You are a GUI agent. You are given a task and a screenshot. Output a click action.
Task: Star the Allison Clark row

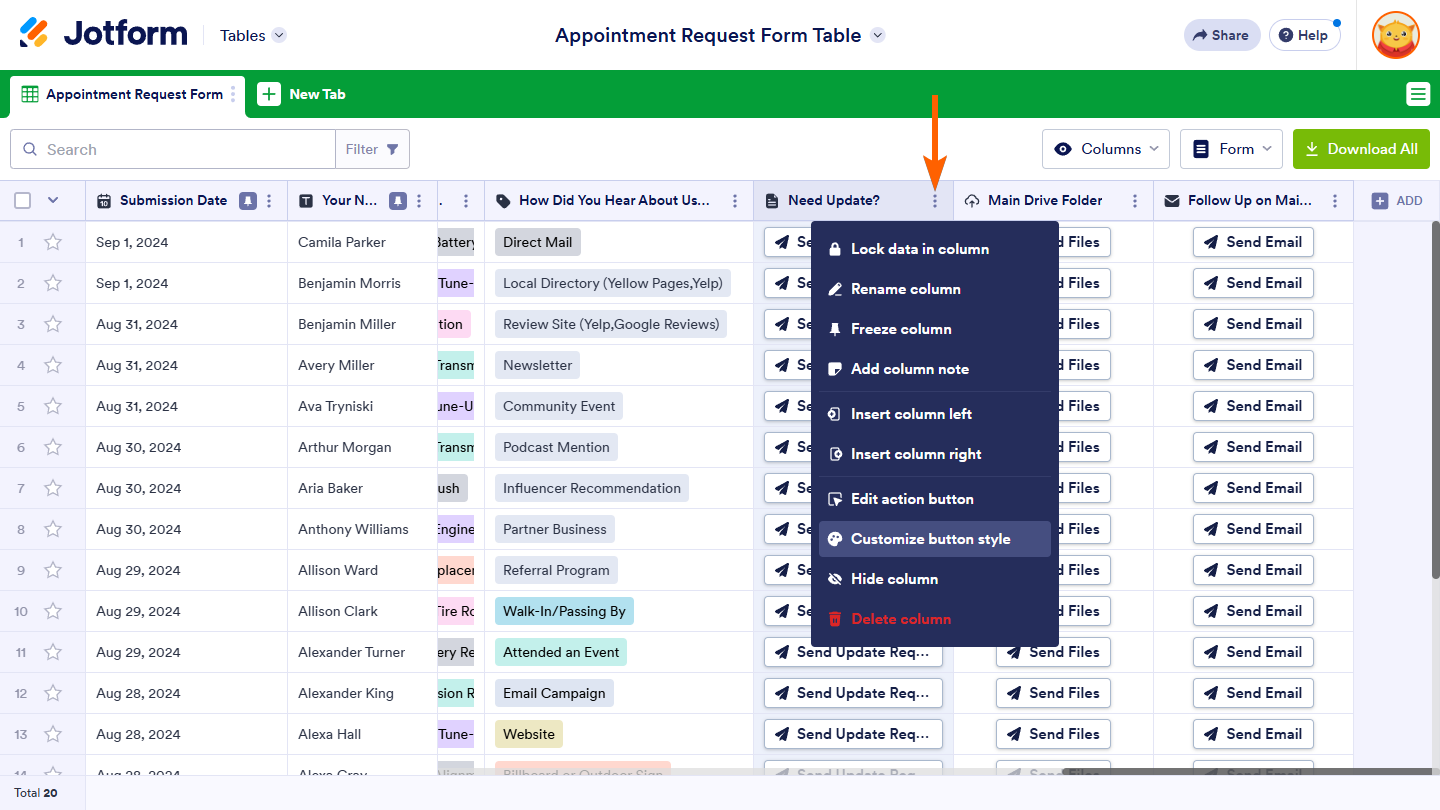point(53,611)
